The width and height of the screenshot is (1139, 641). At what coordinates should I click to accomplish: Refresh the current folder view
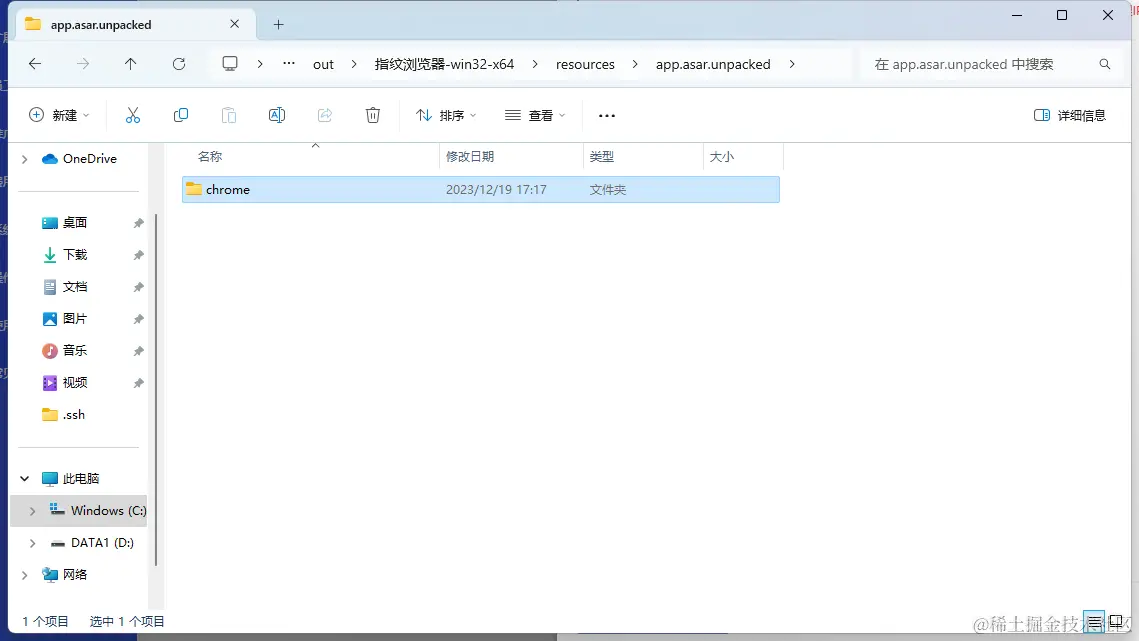pos(179,64)
